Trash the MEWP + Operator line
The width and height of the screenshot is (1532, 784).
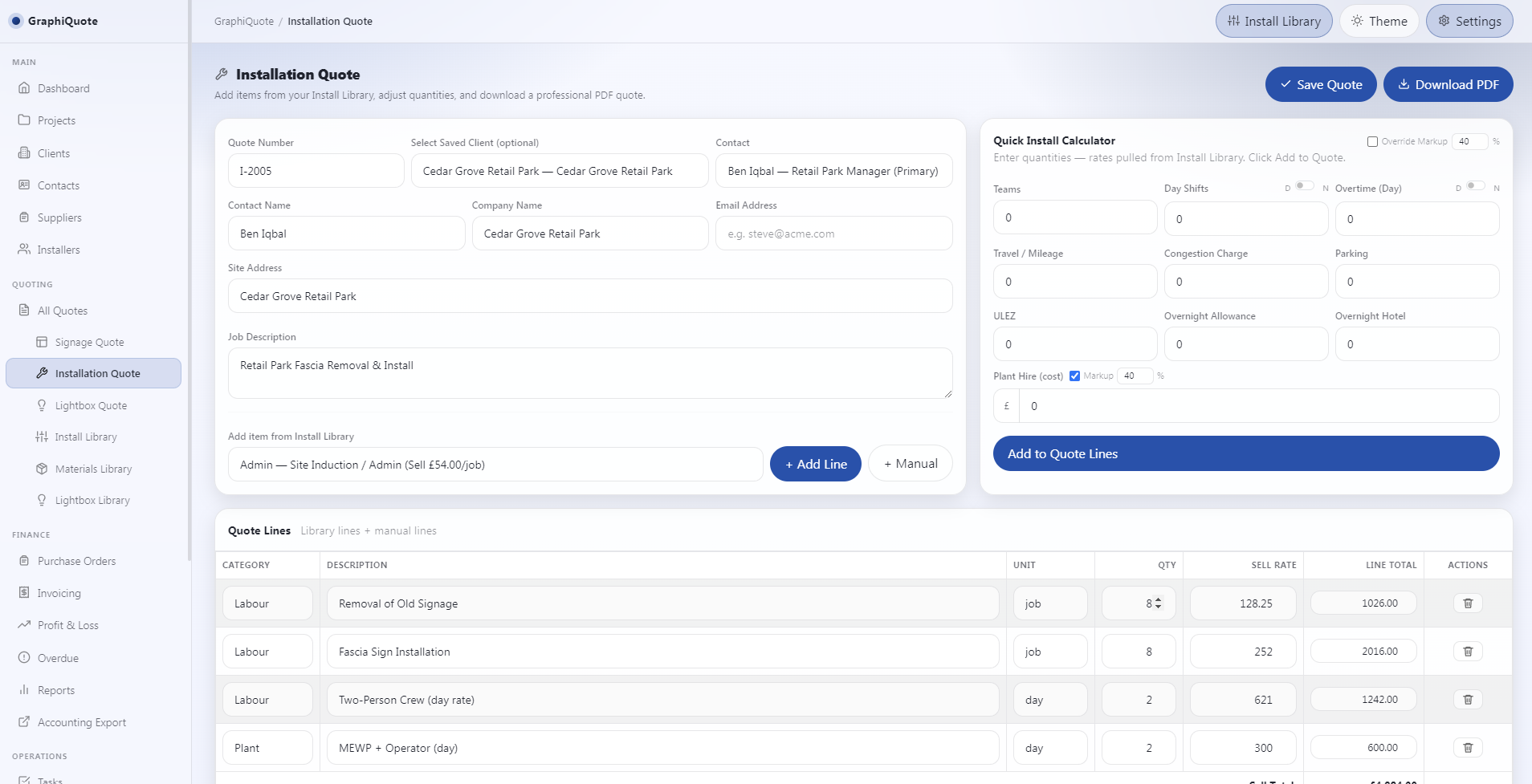[1467, 748]
